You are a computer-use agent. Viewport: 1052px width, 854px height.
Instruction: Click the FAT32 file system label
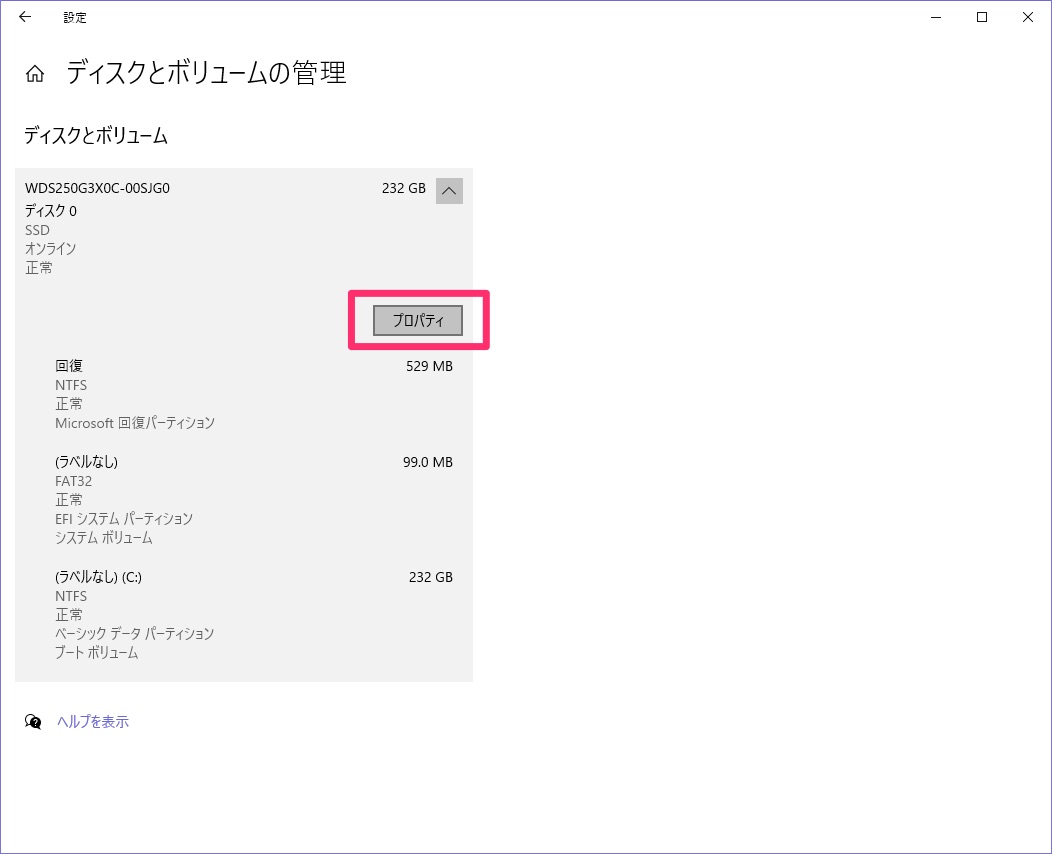(74, 481)
